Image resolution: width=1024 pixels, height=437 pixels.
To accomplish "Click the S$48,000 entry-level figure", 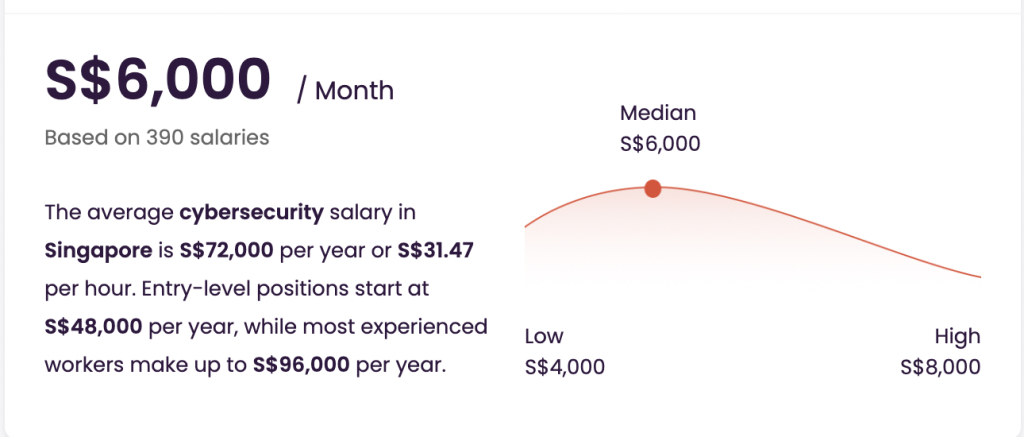I will pyautogui.click(x=93, y=327).
